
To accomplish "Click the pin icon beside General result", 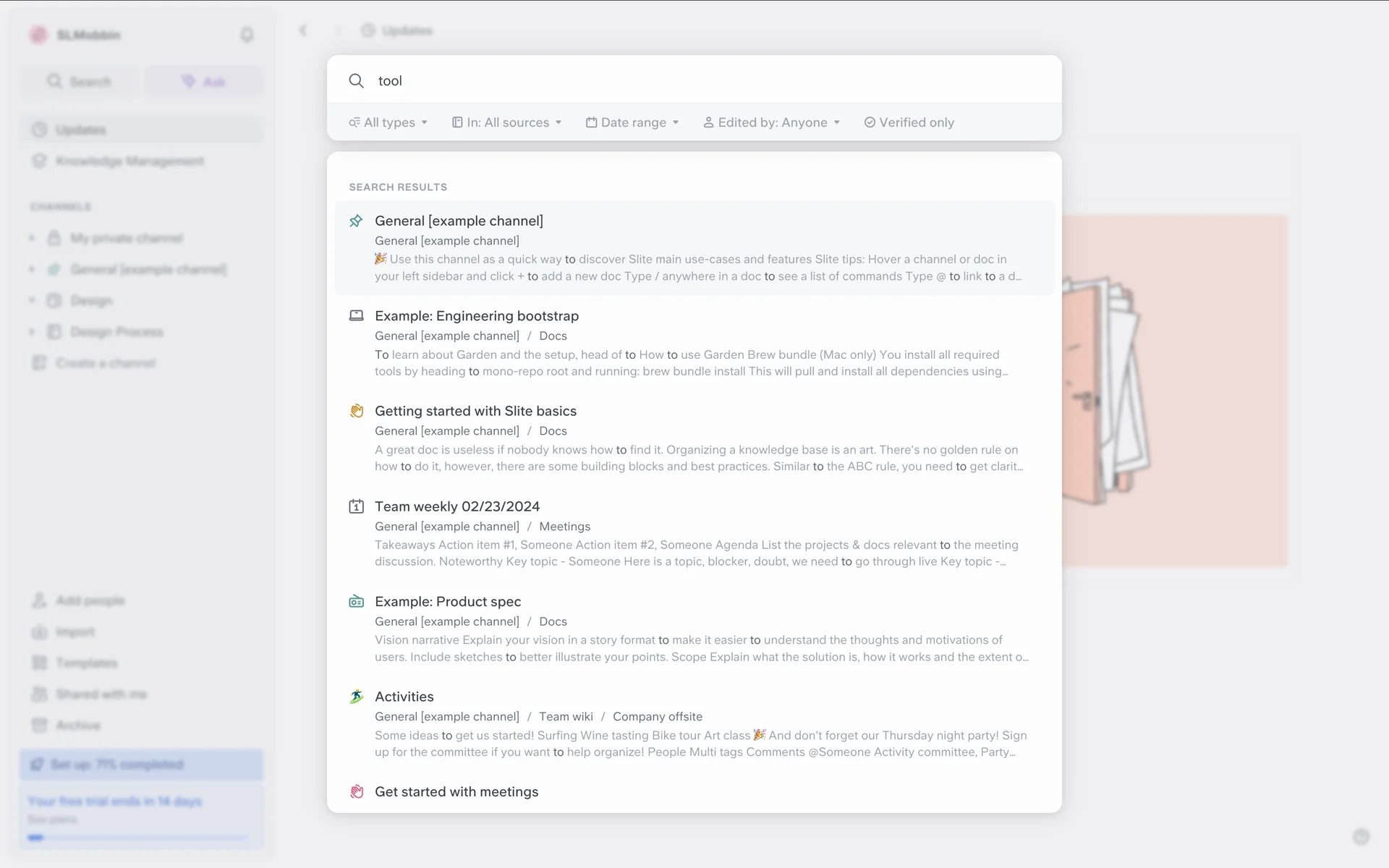I will pos(356,221).
